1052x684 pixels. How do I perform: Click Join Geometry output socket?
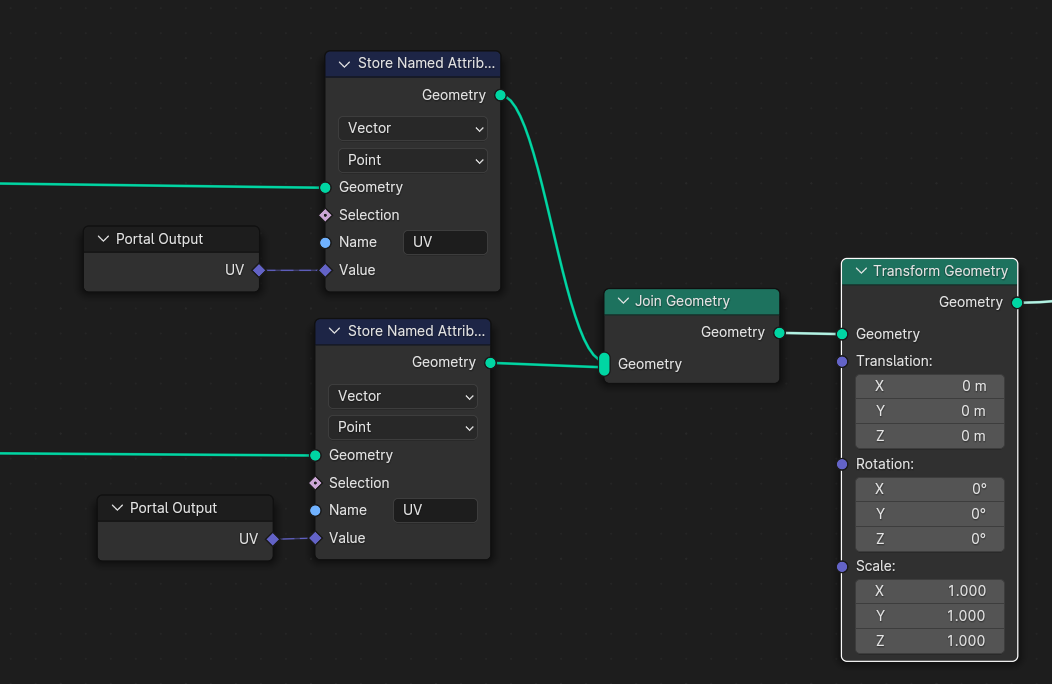pyautogui.click(x=780, y=333)
